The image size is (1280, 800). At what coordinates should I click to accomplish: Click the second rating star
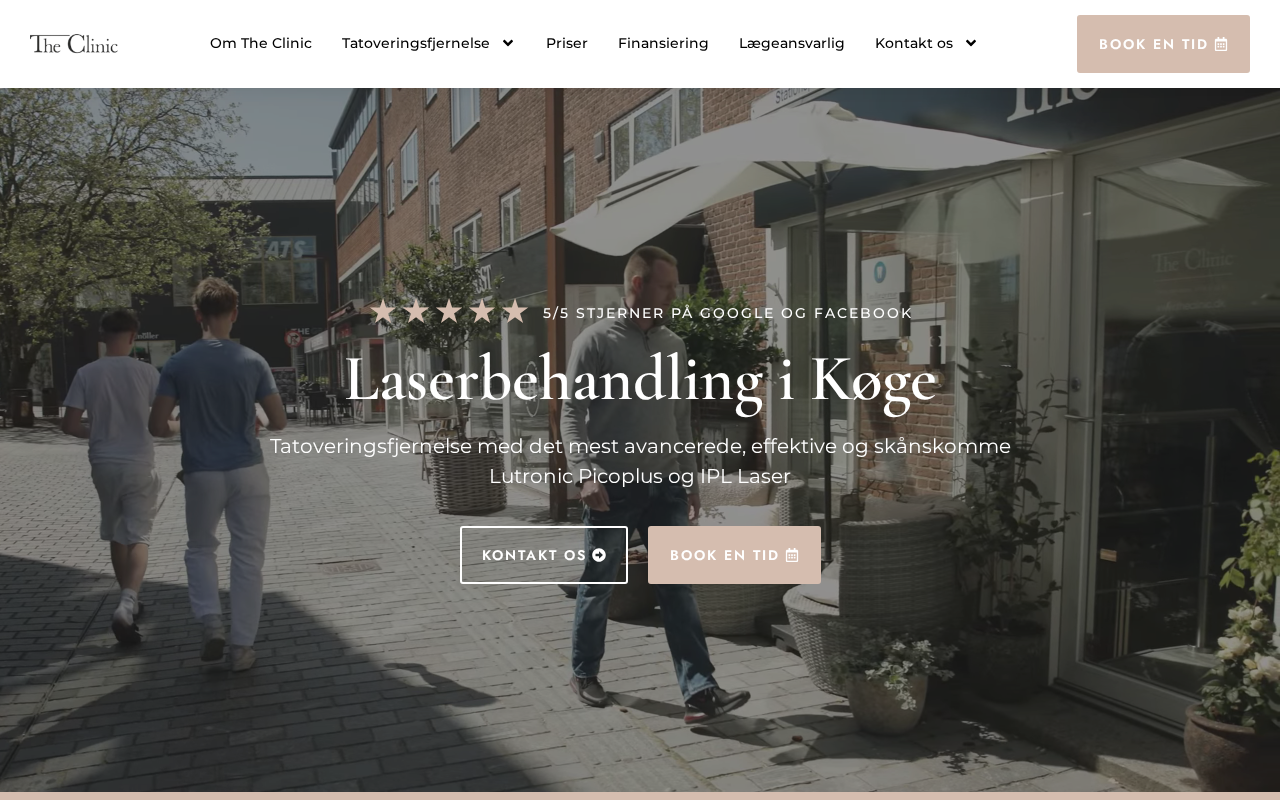coord(416,312)
